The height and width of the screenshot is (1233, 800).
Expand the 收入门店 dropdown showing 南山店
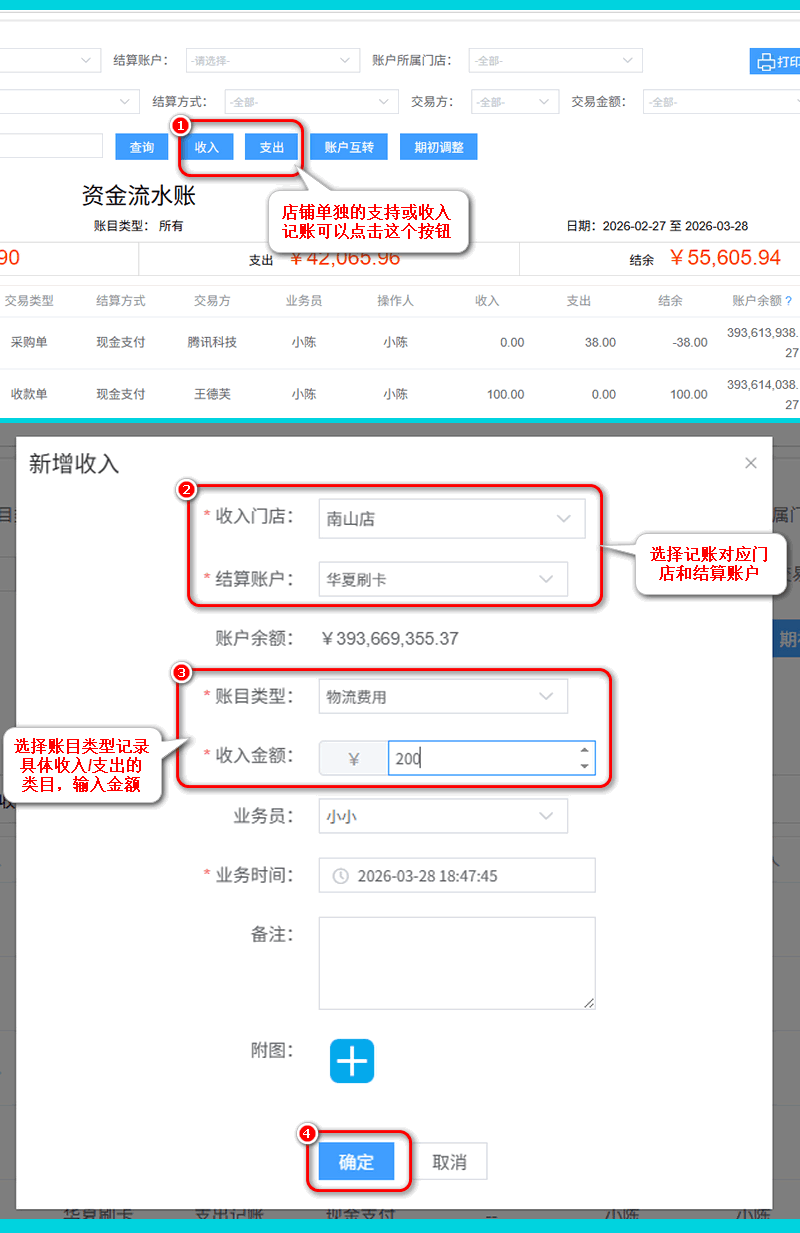[x=451, y=519]
